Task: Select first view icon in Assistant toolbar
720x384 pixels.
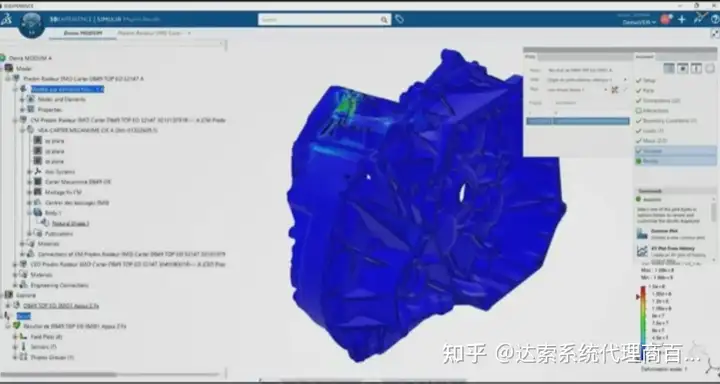Action: (x=669, y=68)
